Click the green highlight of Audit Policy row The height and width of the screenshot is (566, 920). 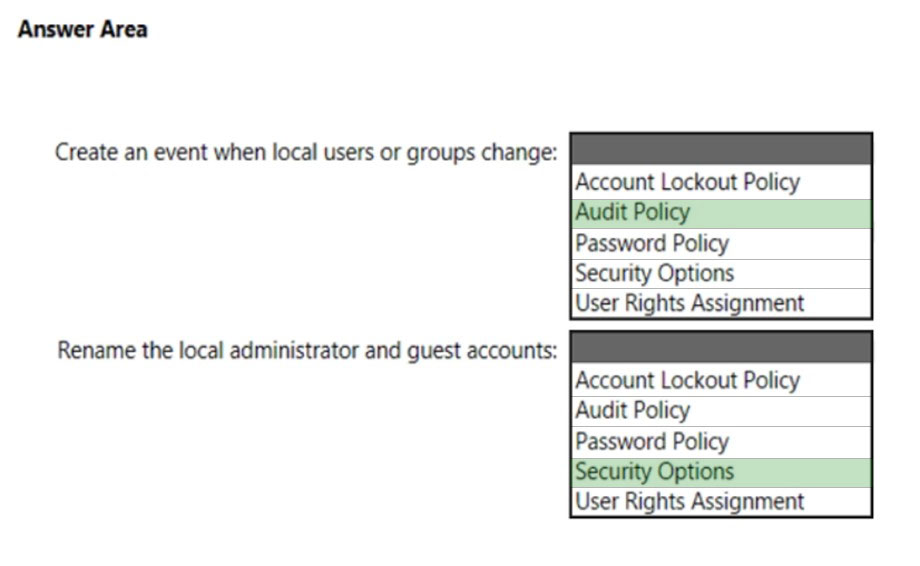[721, 213]
